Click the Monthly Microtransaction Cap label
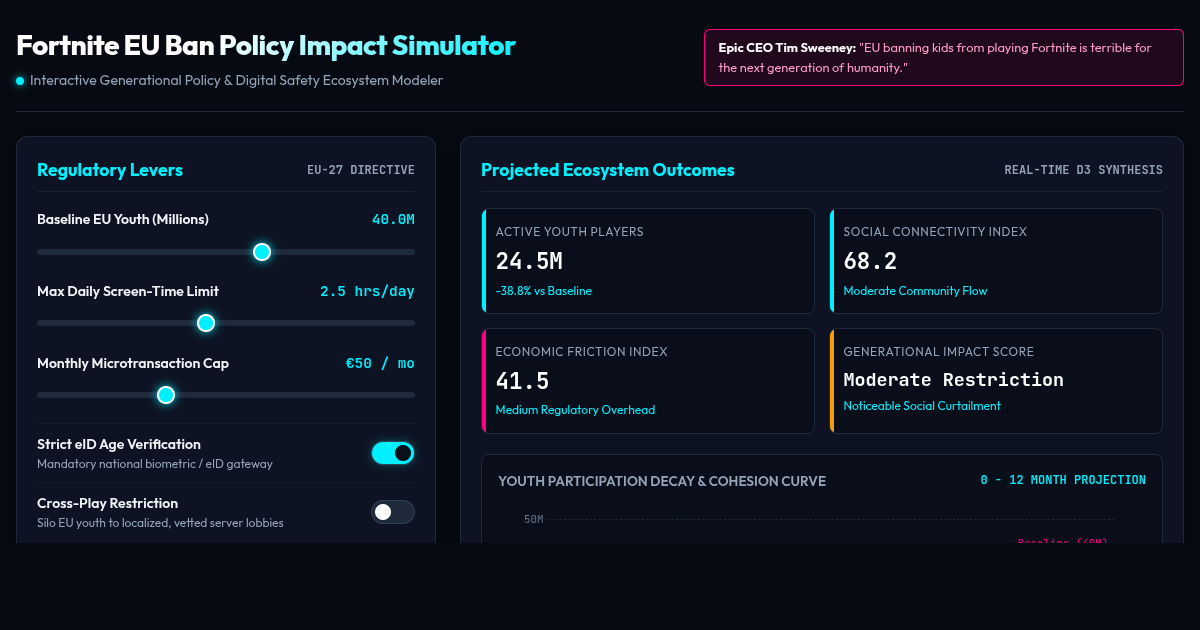This screenshot has width=1200, height=630. pos(133,364)
